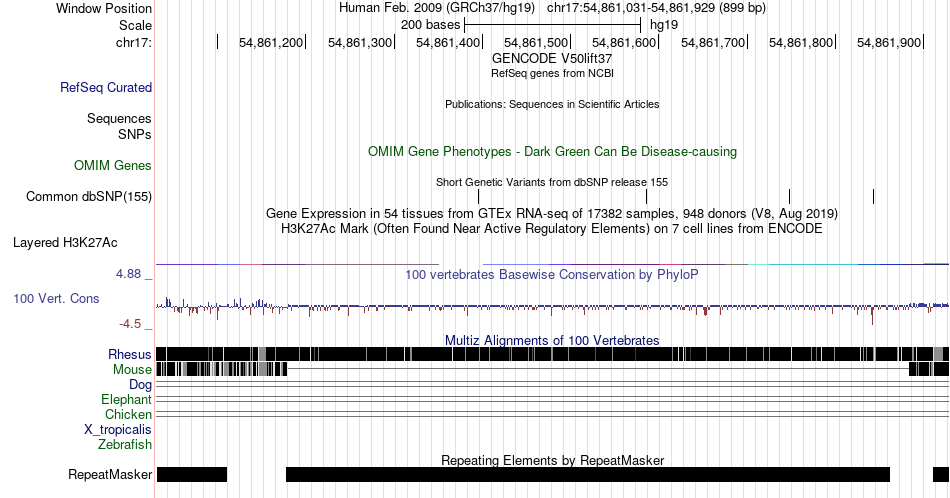Click the RefSeq genes from NCBI title
This screenshot has height=498, width=950.
552,73
